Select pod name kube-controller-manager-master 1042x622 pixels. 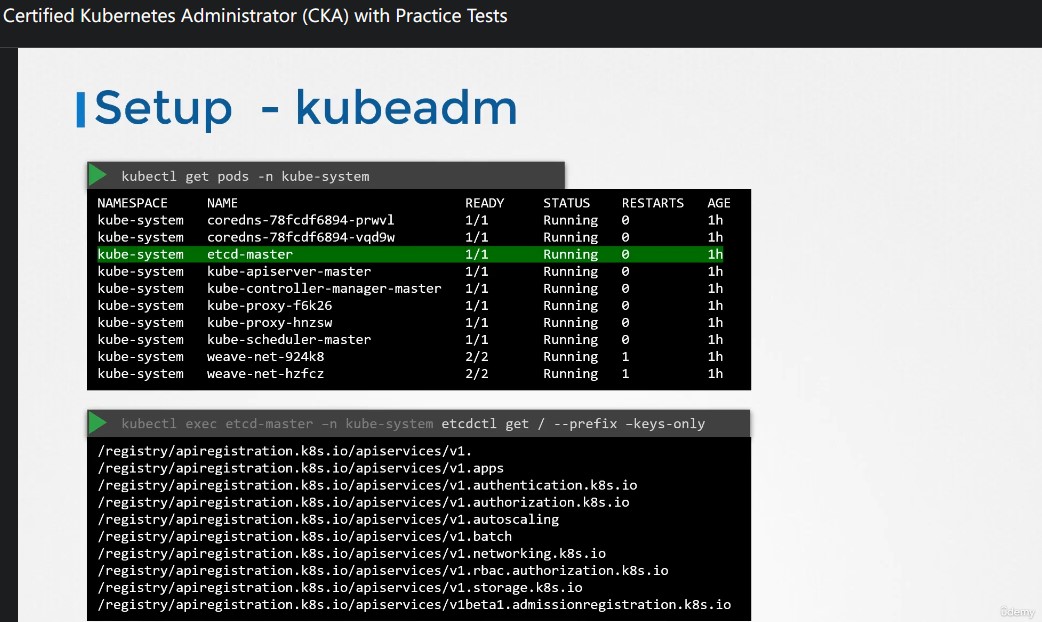(x=324, y=288)
